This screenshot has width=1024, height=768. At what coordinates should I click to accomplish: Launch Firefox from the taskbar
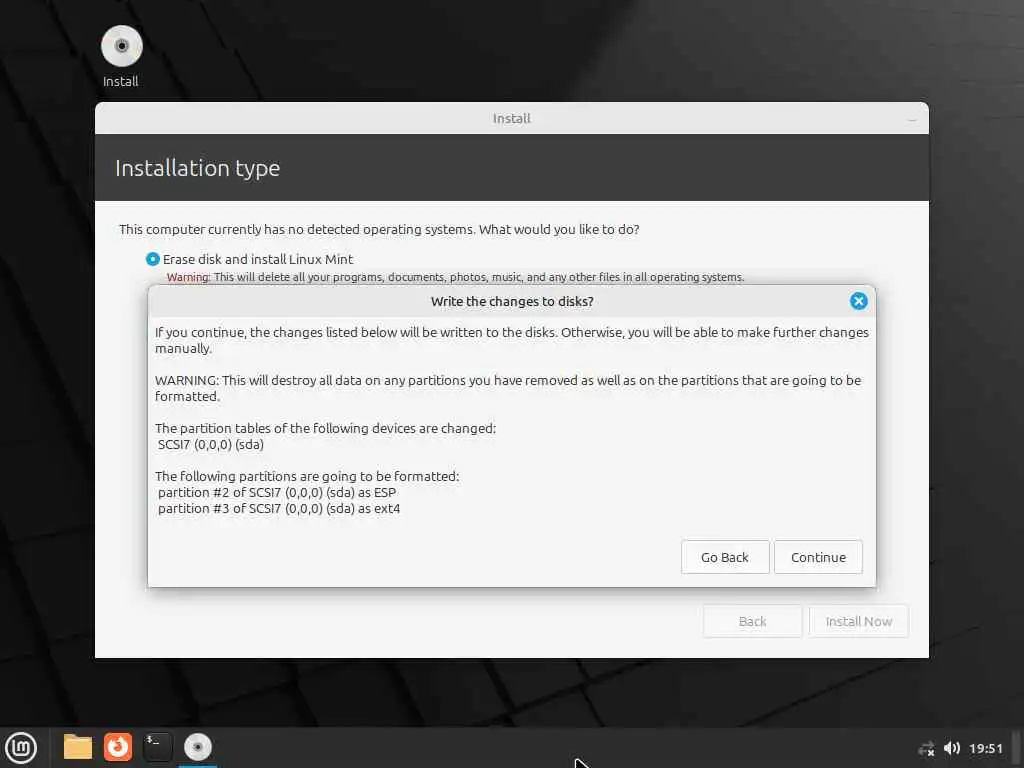(118, 747)
